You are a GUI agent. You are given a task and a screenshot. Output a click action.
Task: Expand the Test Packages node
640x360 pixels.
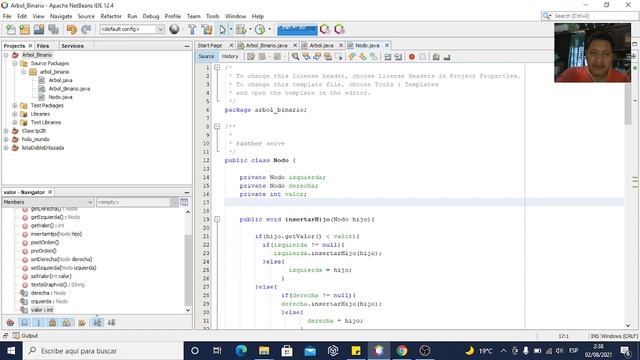point(15,105)
